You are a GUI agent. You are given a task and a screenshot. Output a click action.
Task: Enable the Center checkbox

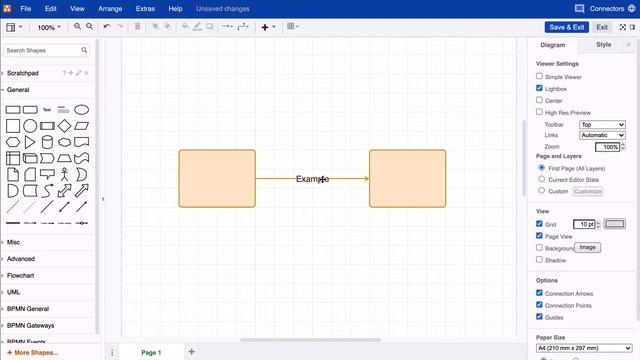pyautogui.click(x=539, y=100)
